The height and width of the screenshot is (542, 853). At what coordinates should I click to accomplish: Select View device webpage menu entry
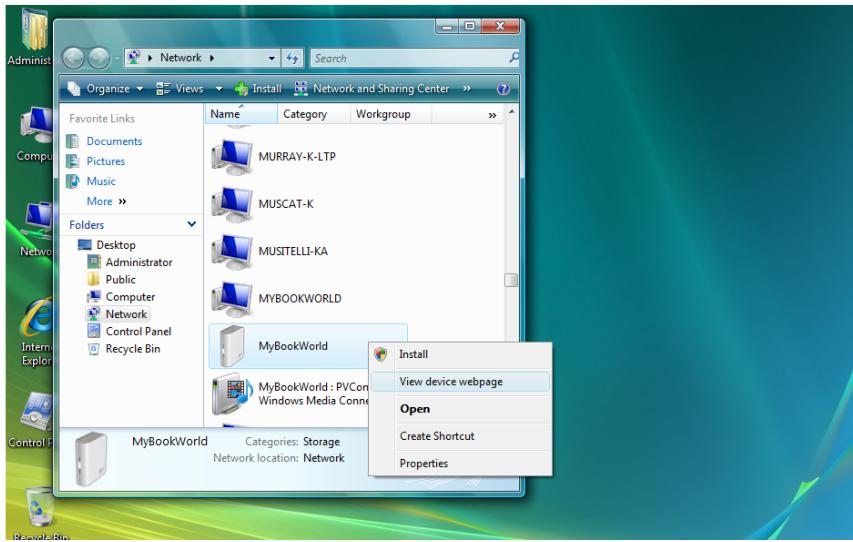[x=461, y=381]
